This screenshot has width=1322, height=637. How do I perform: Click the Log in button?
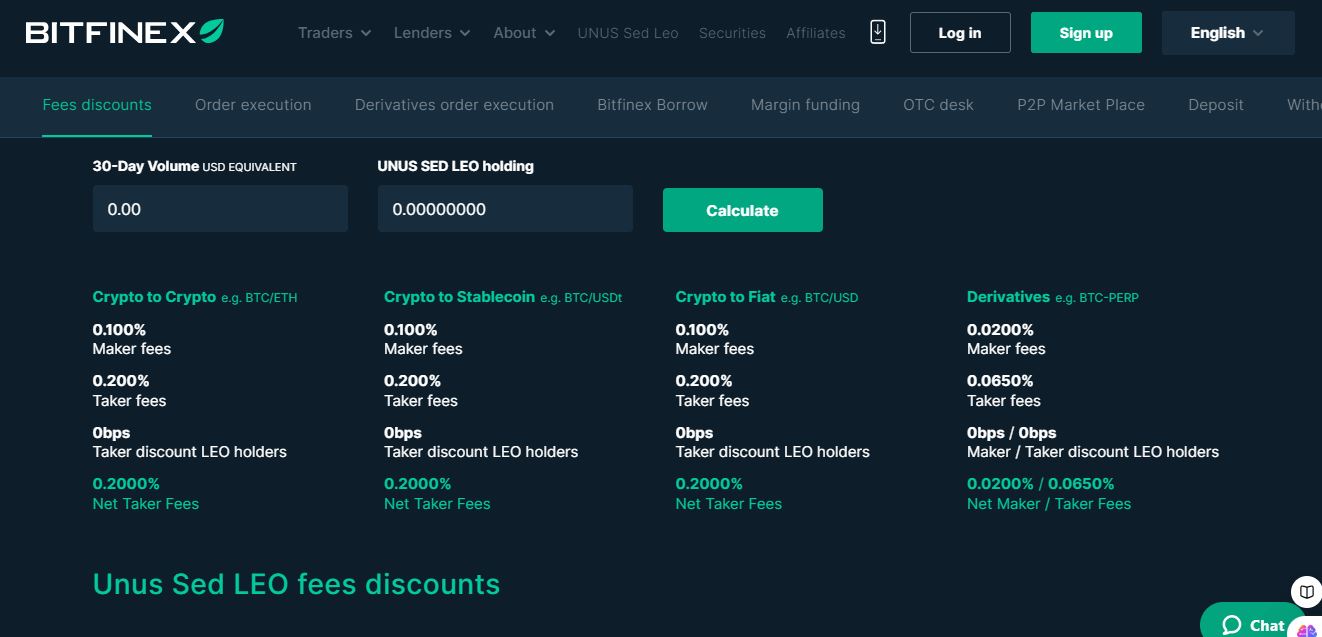point(960,33)
